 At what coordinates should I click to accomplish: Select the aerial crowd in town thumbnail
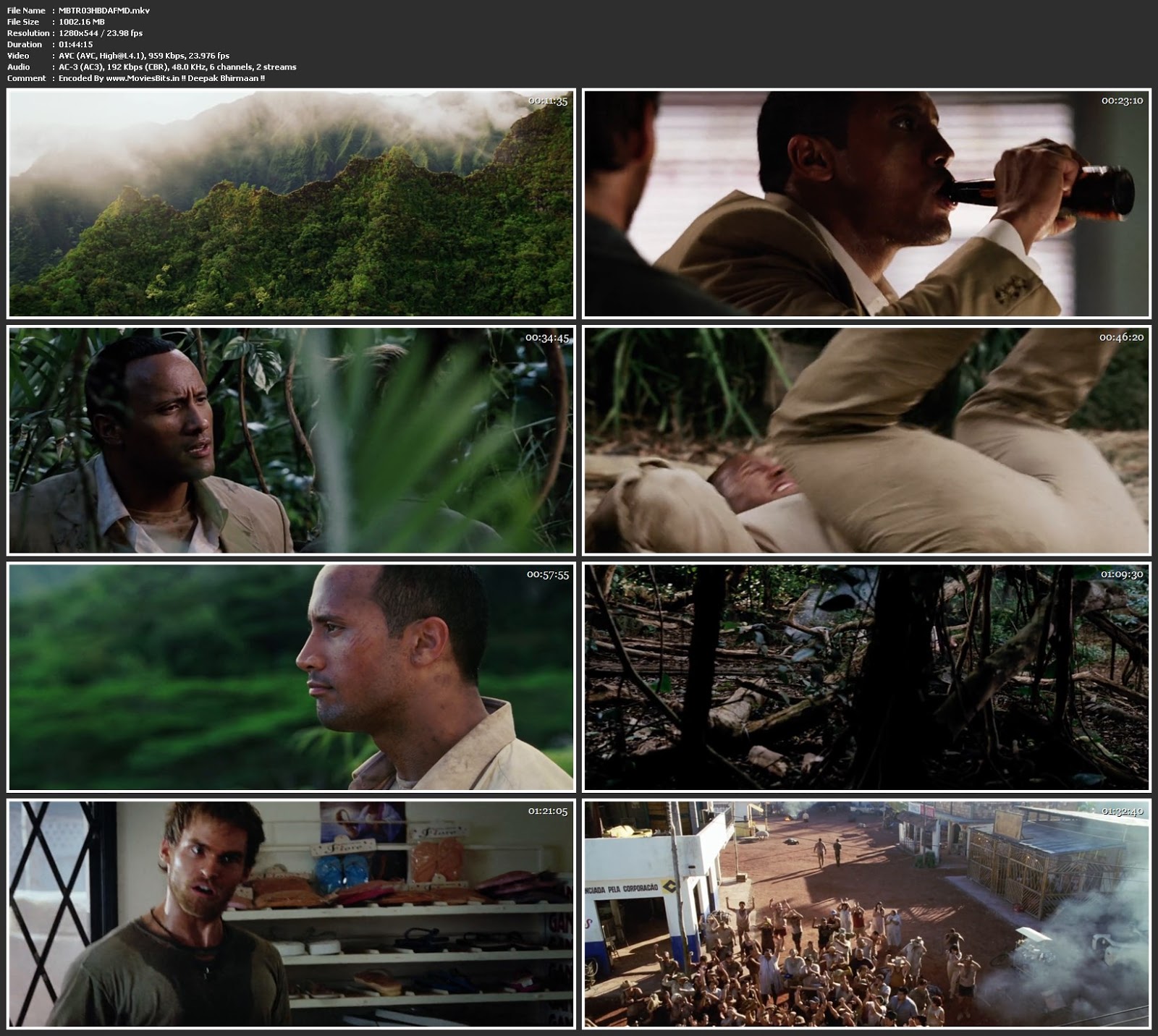tap(866, 914)
